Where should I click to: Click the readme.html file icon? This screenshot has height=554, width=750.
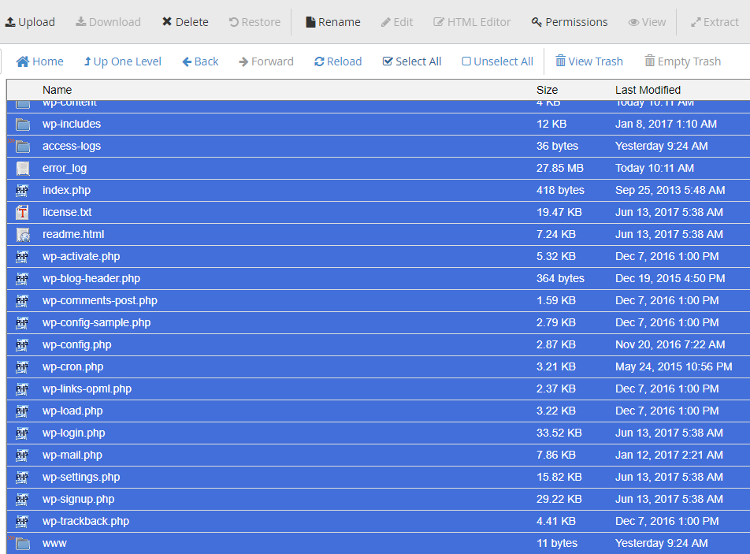[22, 234]
